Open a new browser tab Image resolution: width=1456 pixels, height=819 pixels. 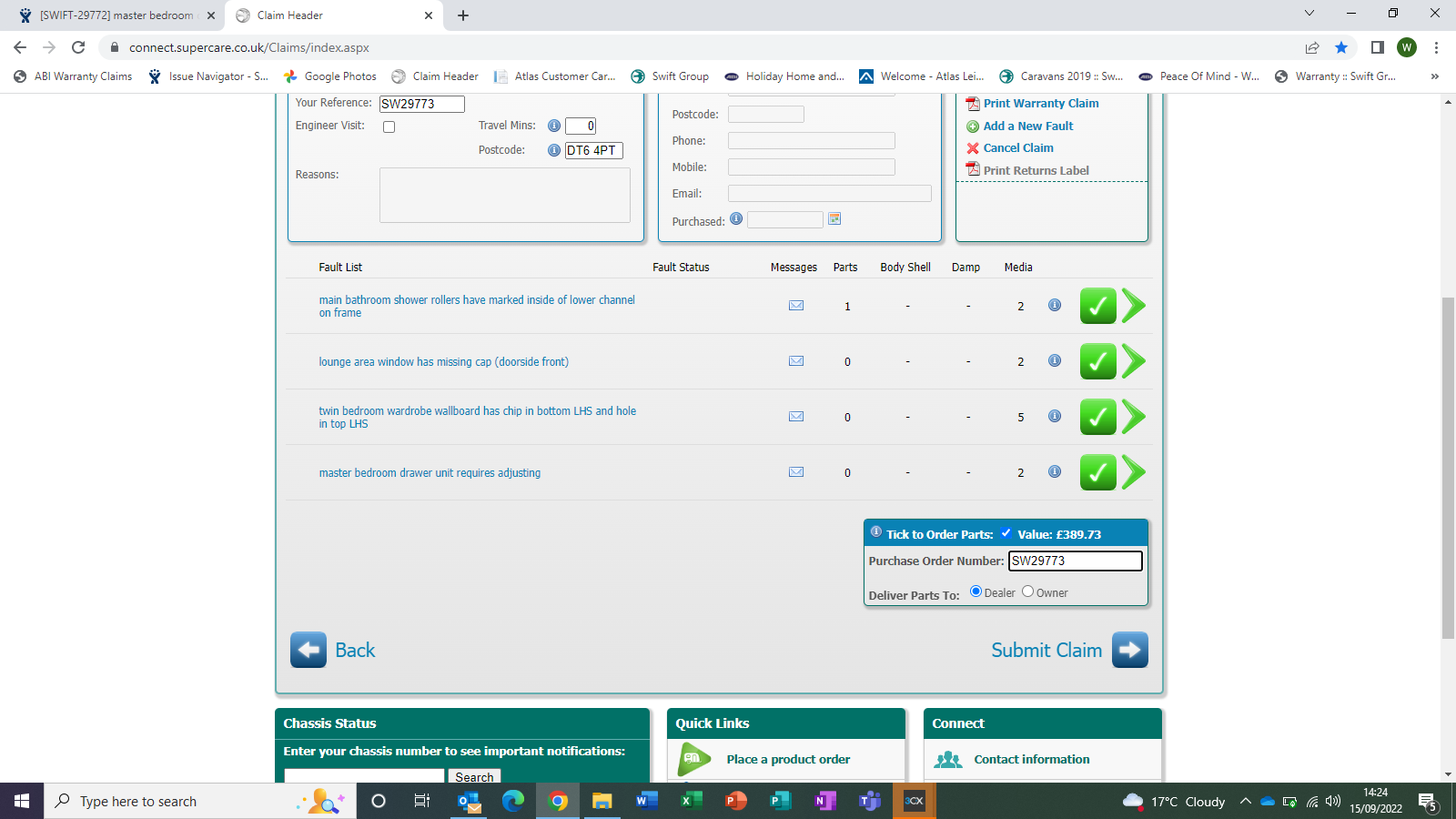click(463, 15)
